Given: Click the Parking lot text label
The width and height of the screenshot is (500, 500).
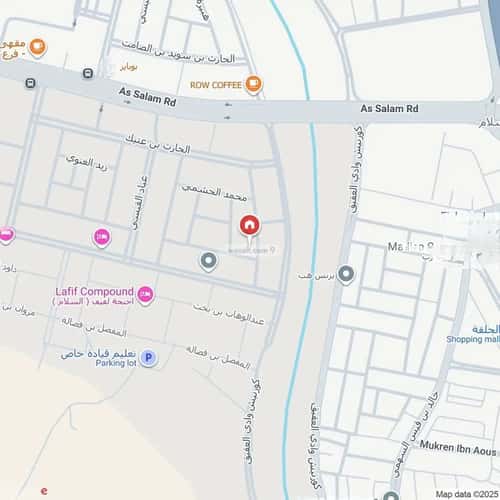Looking at the screenshot, I should click(116, 363).
